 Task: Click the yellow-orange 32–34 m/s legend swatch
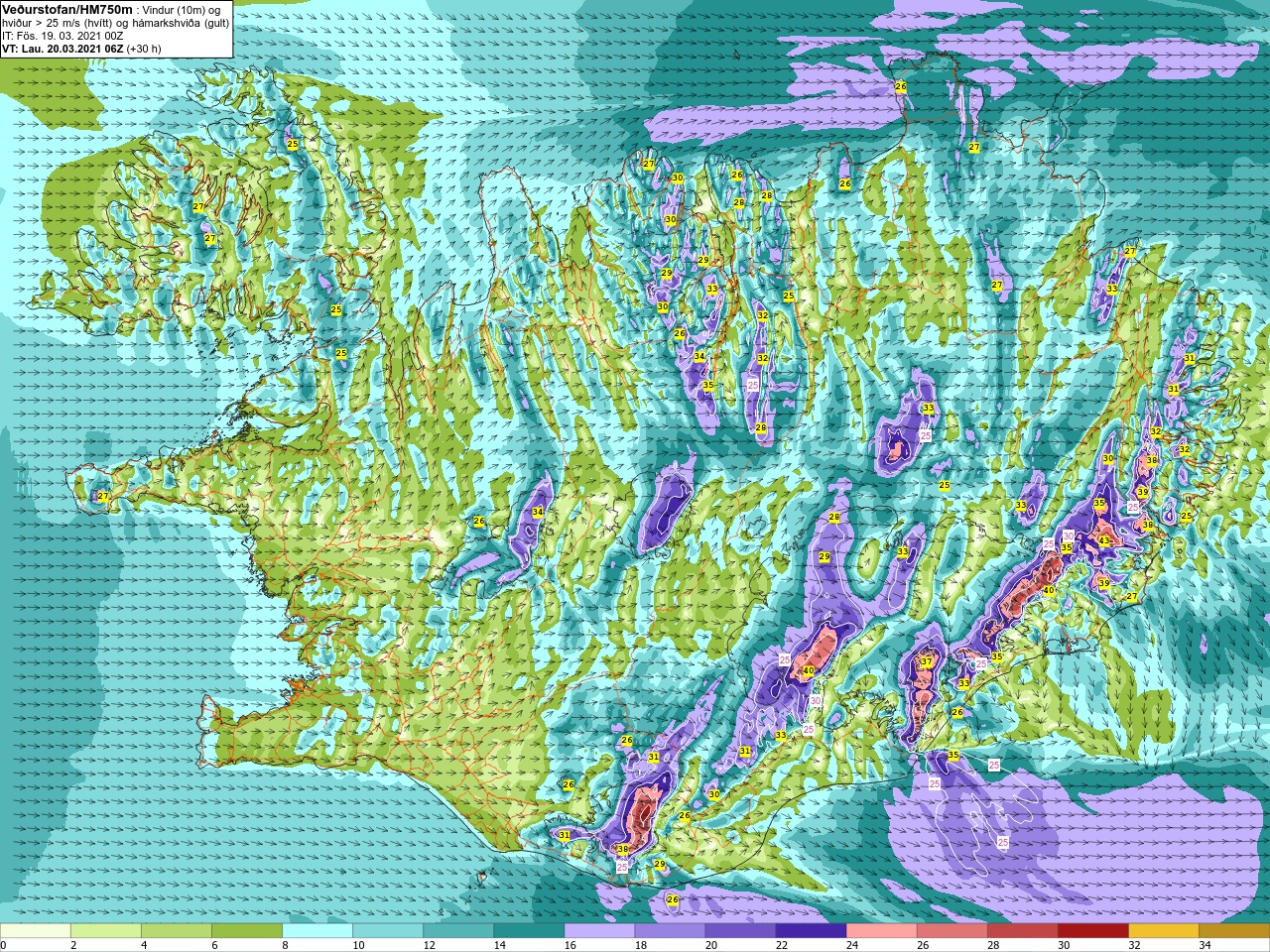point(1163,931)
